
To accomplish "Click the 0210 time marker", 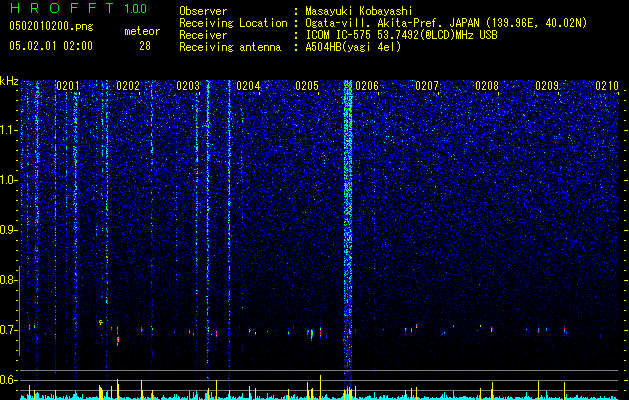I will coord(607,86).
